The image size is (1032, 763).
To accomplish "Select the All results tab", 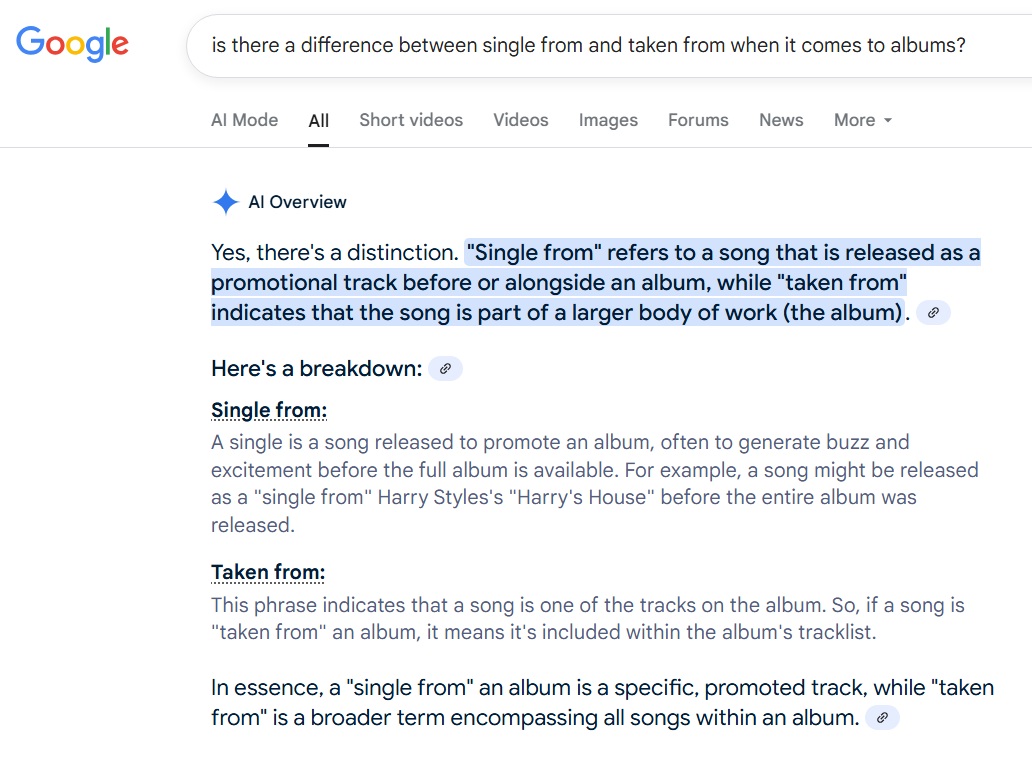I will click(x=318, y=121).
